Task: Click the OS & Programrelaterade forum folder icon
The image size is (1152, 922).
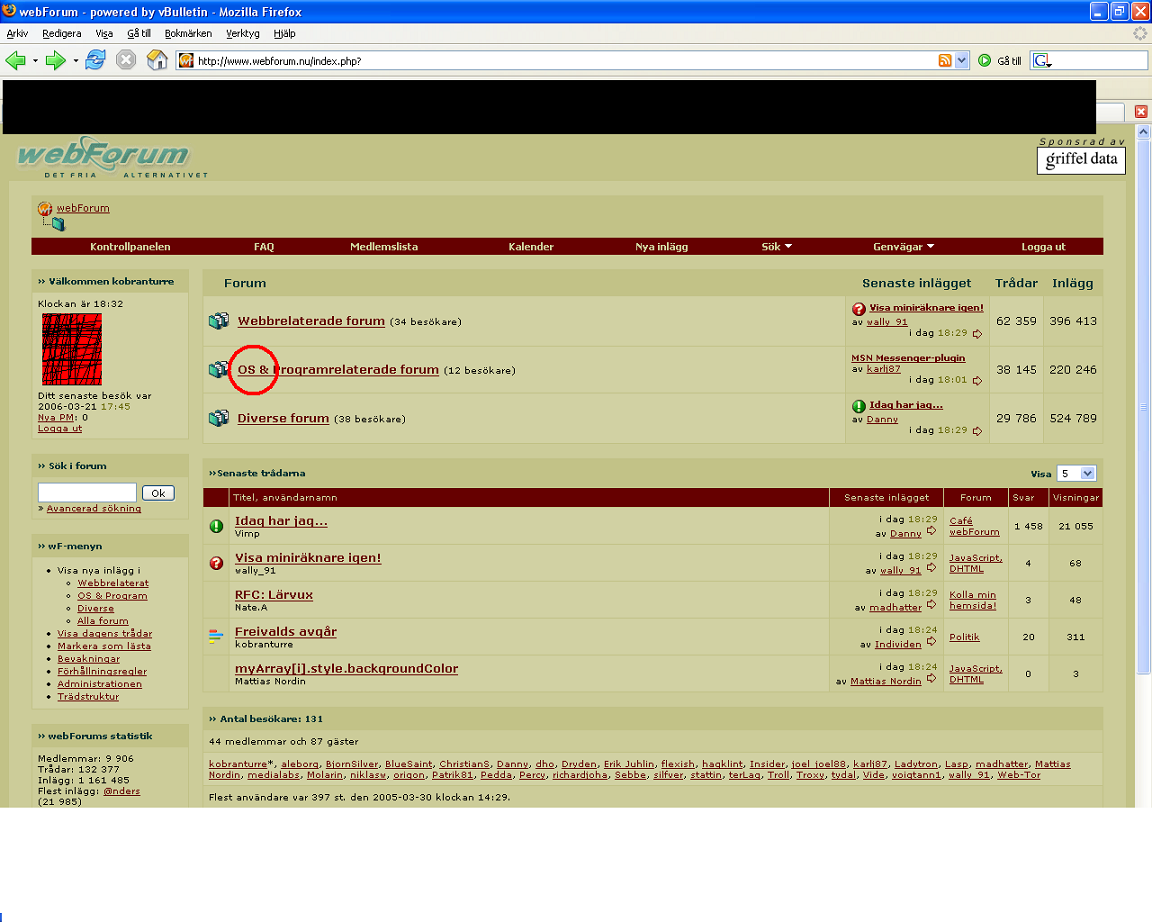Action: tap(219, 370)
